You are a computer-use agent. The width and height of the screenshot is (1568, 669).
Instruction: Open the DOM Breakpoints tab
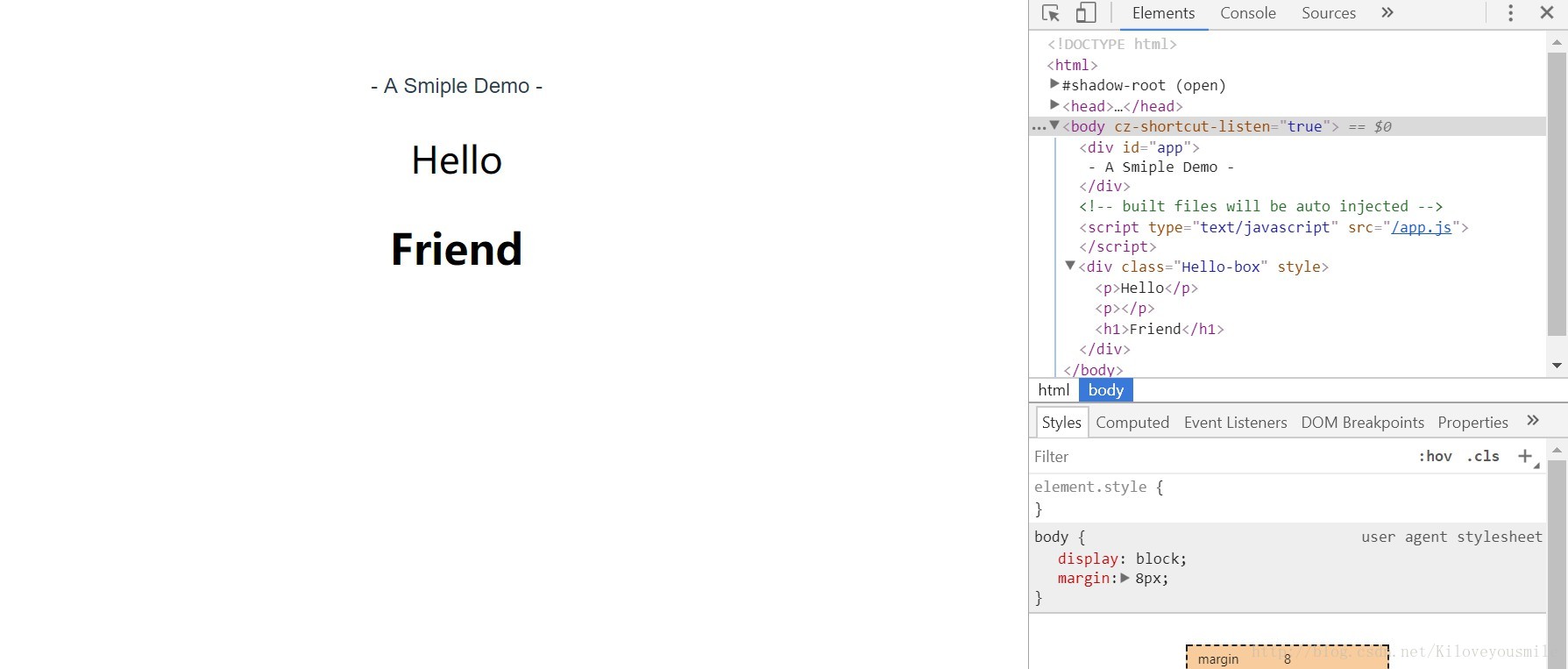pos(1362,423)
